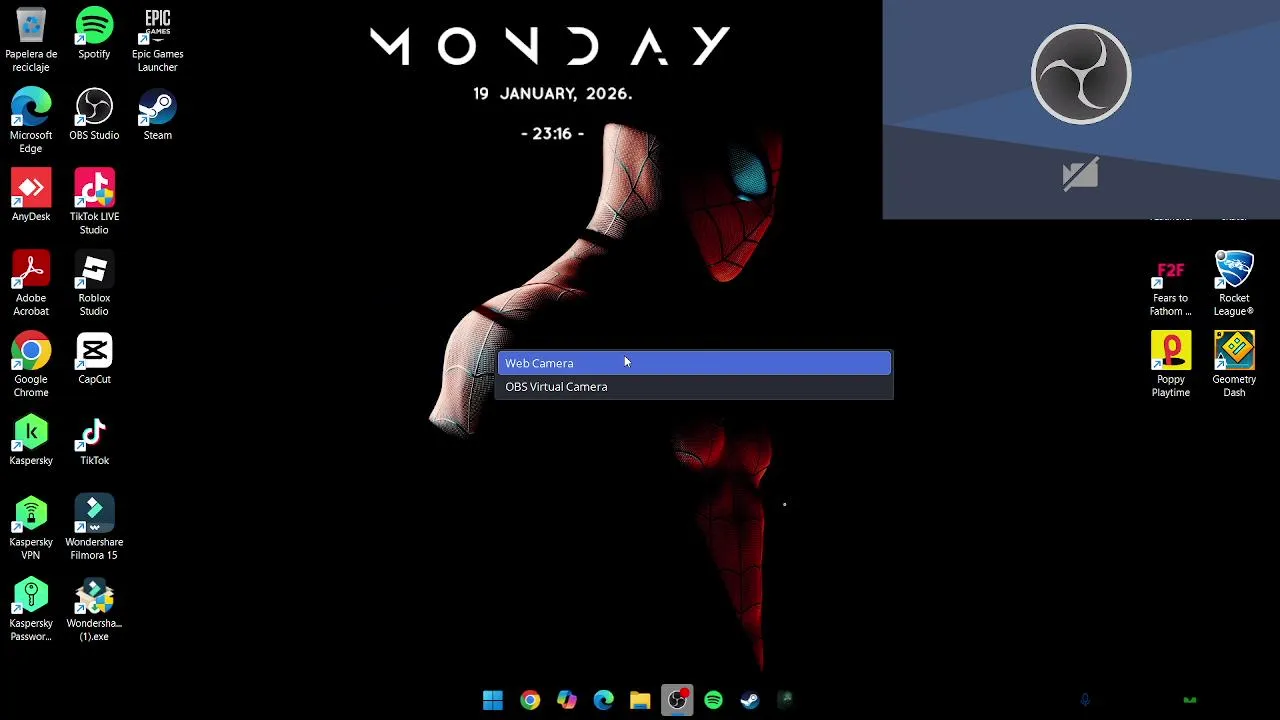The width and height of the screenshot is (1280, 720).
Task: Open Steam from the taskbar
Action: 750,700
